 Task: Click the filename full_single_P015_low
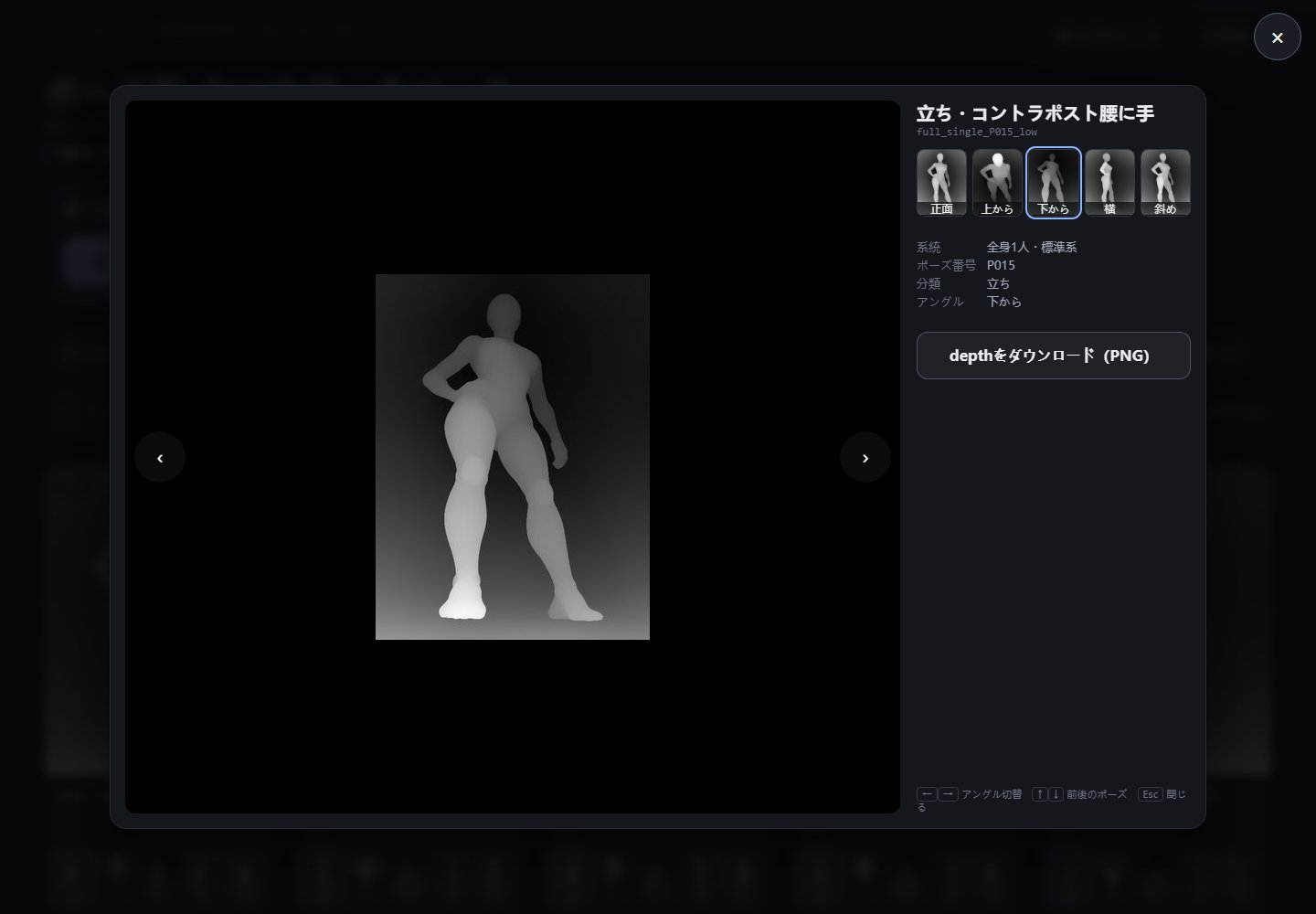click(977, 133)
